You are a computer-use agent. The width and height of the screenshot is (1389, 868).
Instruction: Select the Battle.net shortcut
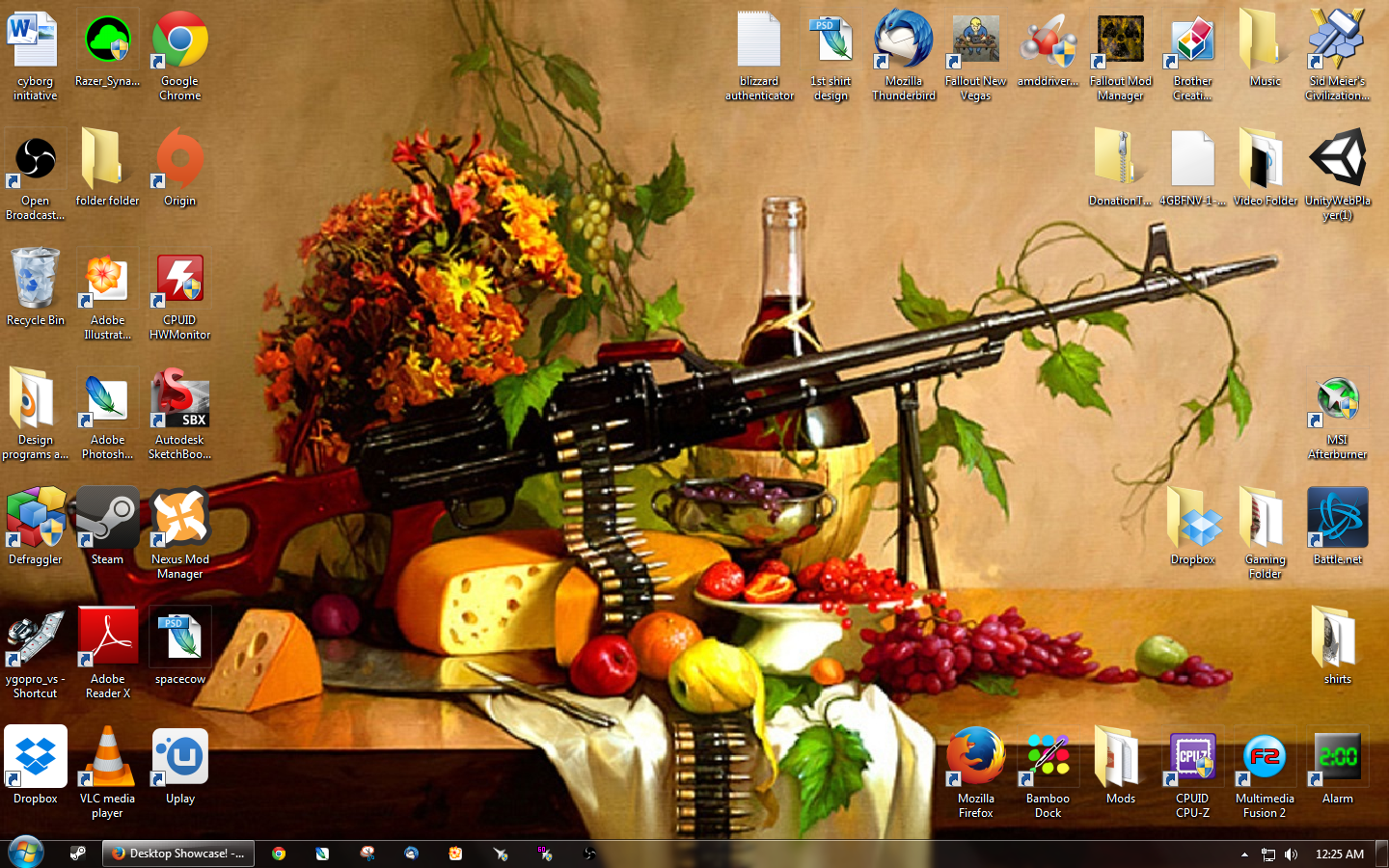point(1338,528)
